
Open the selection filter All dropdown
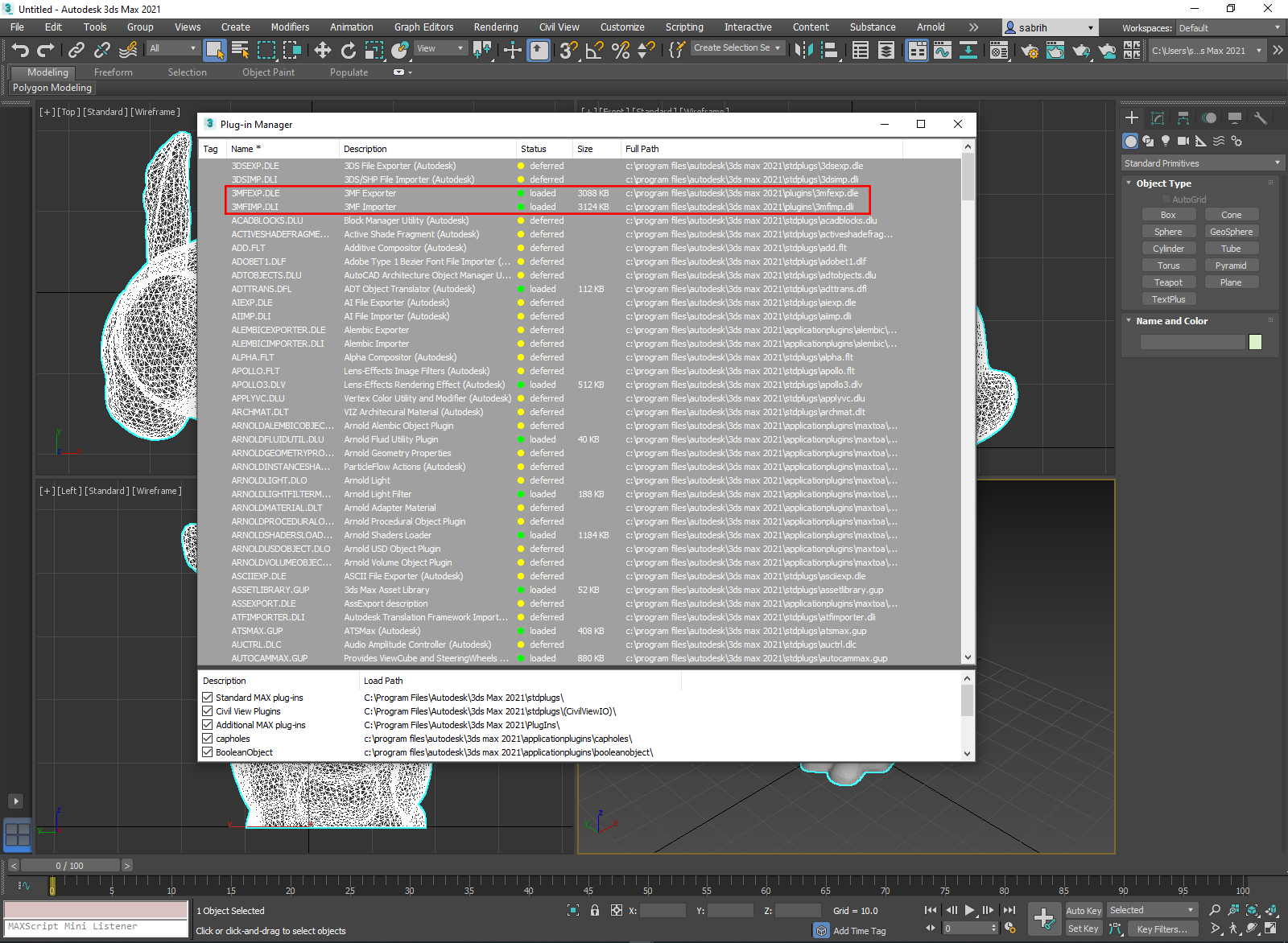tap(172, 48)
